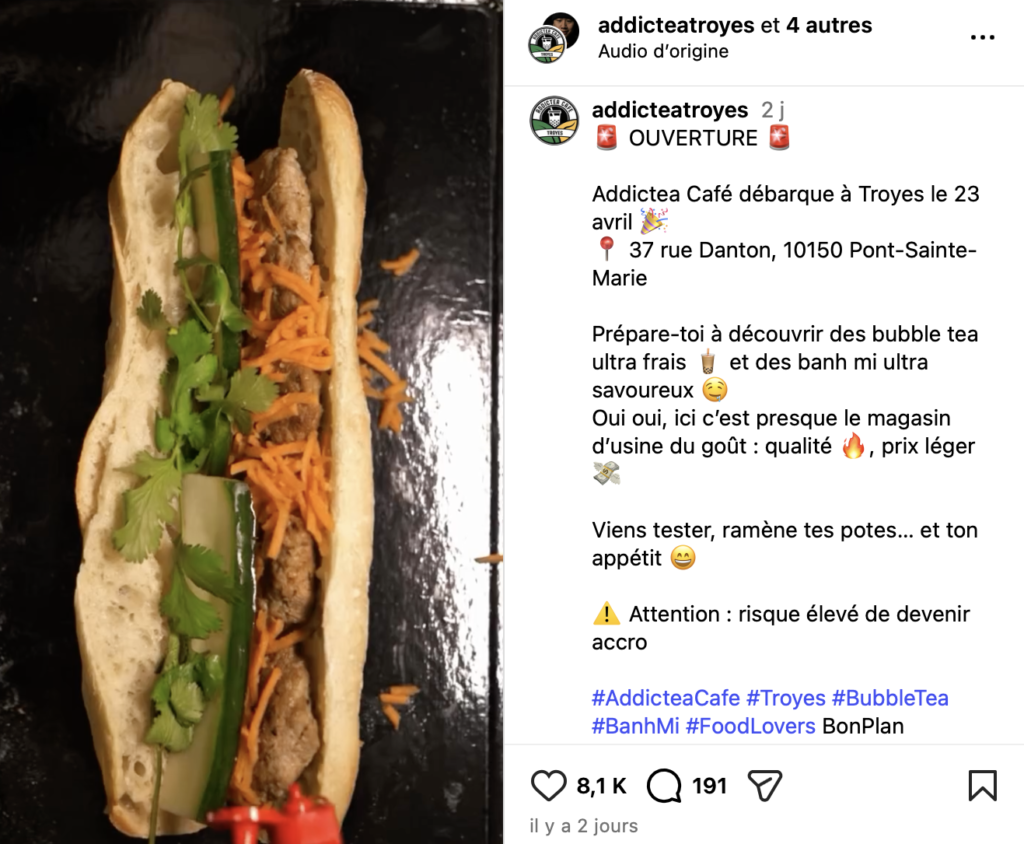
Task: Open the header stacked profile avatars
Action: (x=554, y=37)
